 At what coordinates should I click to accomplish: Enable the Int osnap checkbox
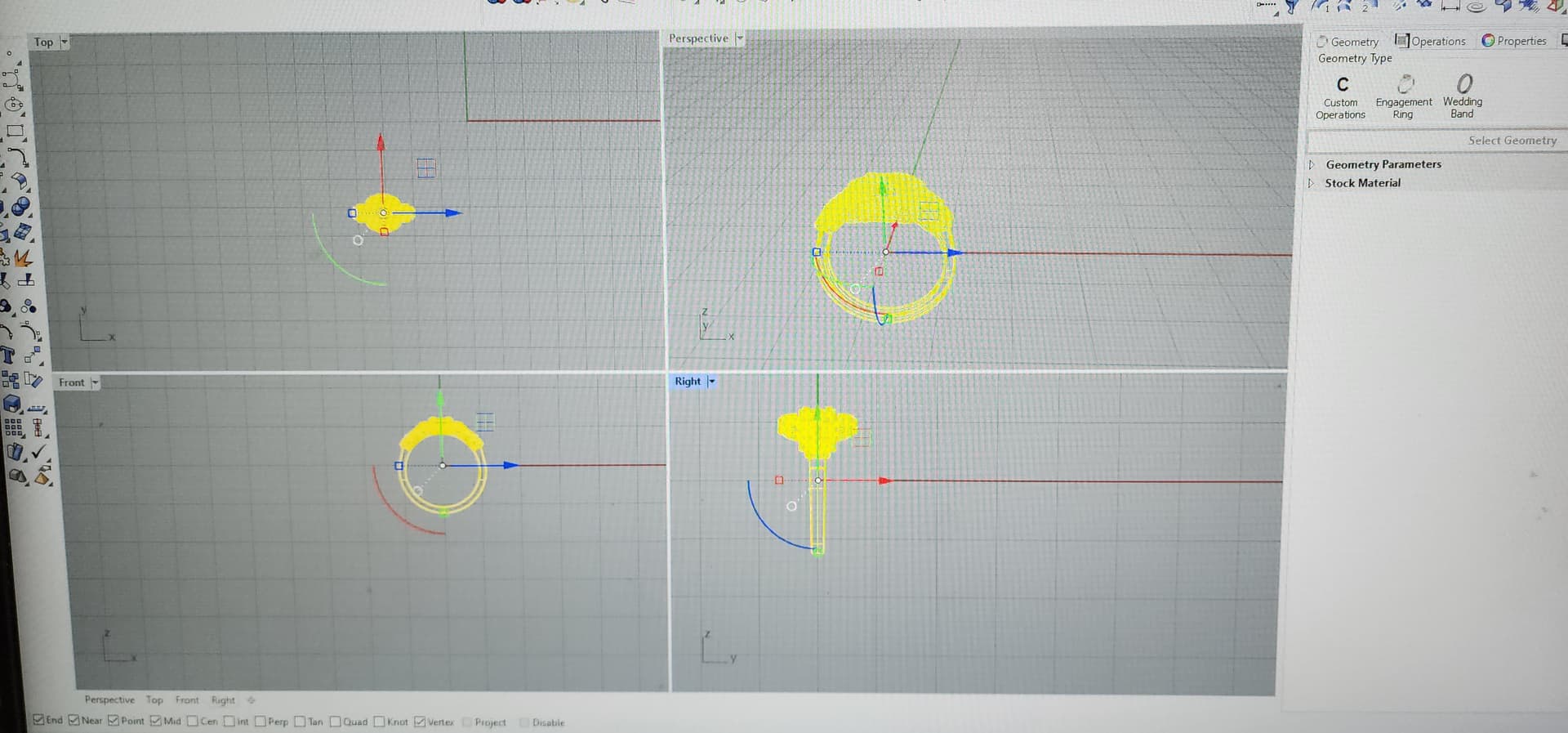tap(229, 721)
